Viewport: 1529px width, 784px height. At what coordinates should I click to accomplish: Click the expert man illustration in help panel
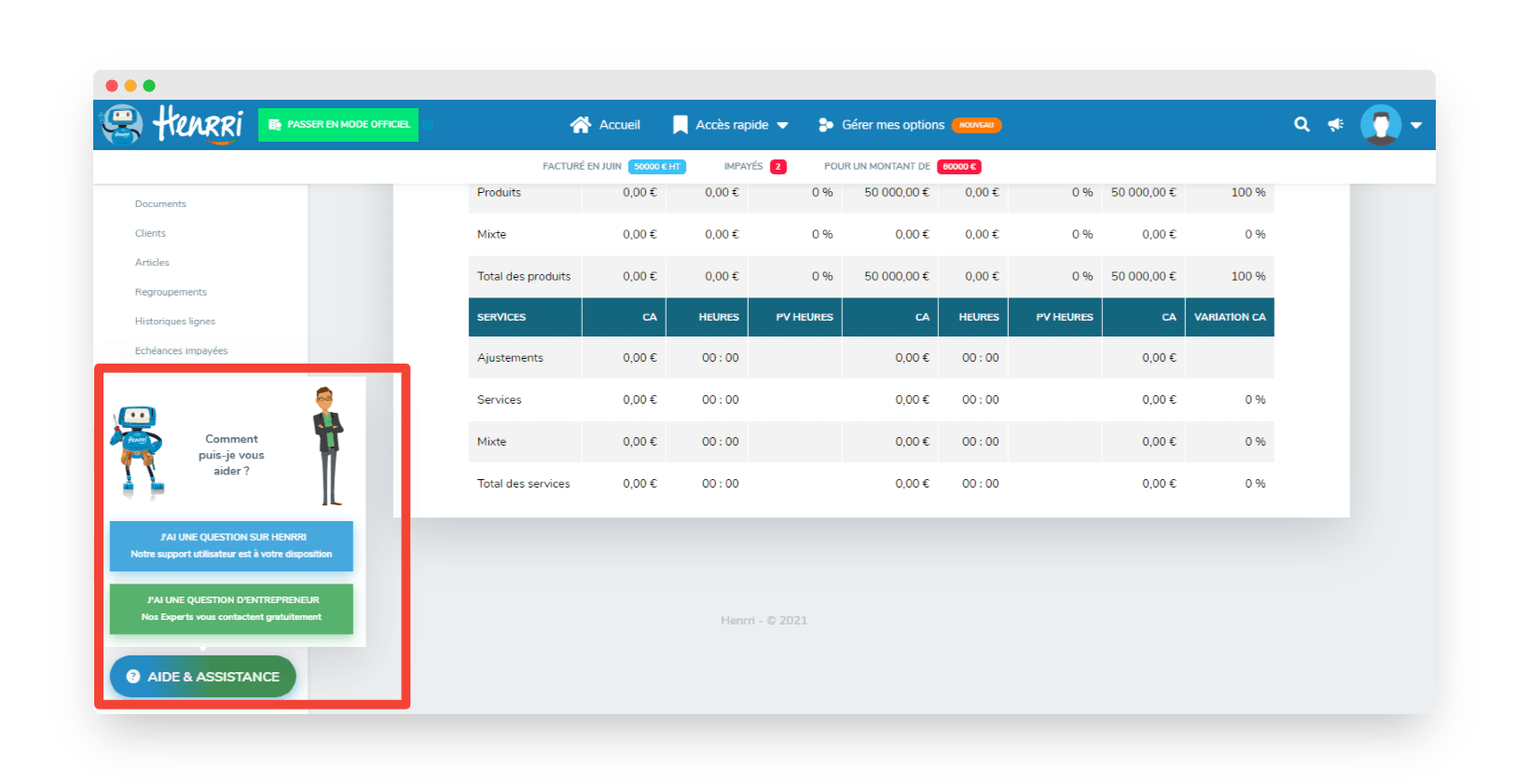click(x=328, y=447)
